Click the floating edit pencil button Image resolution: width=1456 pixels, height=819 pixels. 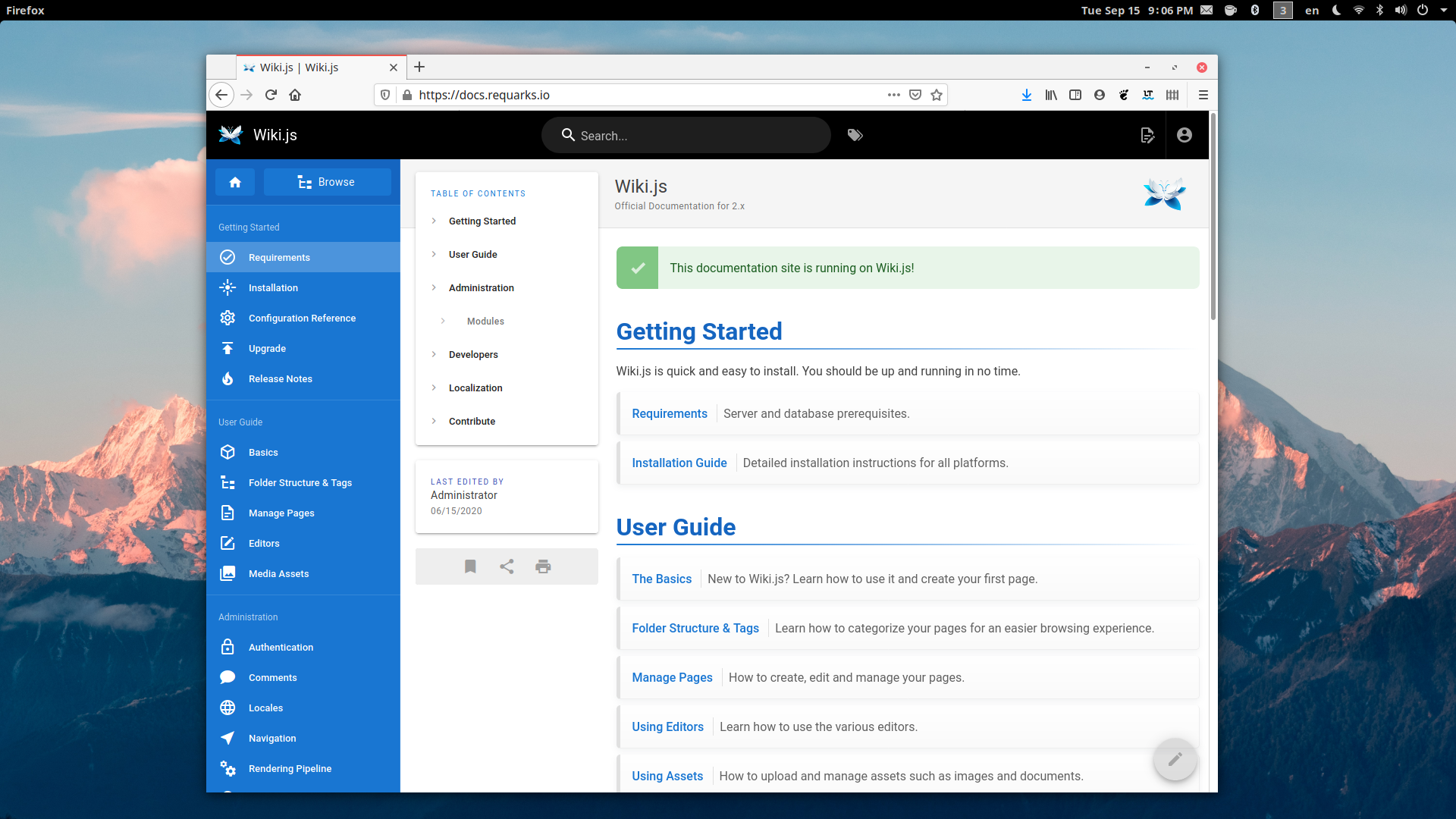(x=1175, y=759)
